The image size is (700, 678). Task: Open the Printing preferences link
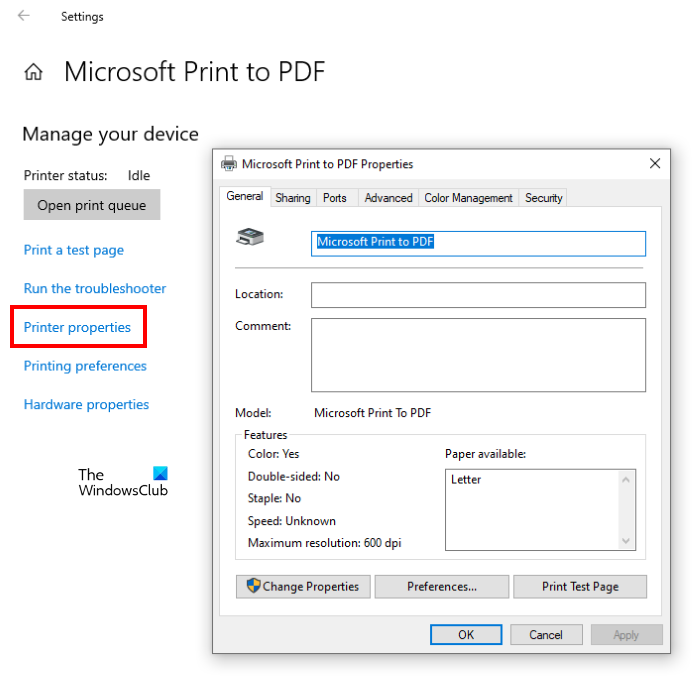pos(85,366)
